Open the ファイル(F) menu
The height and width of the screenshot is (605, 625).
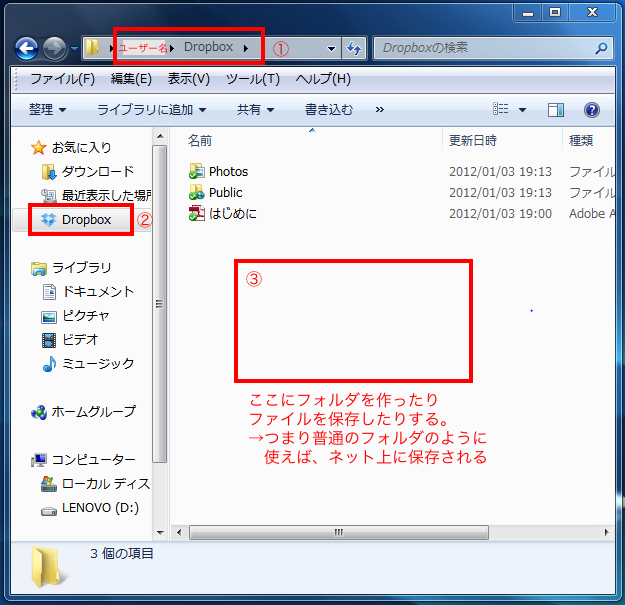click(63, 79)
